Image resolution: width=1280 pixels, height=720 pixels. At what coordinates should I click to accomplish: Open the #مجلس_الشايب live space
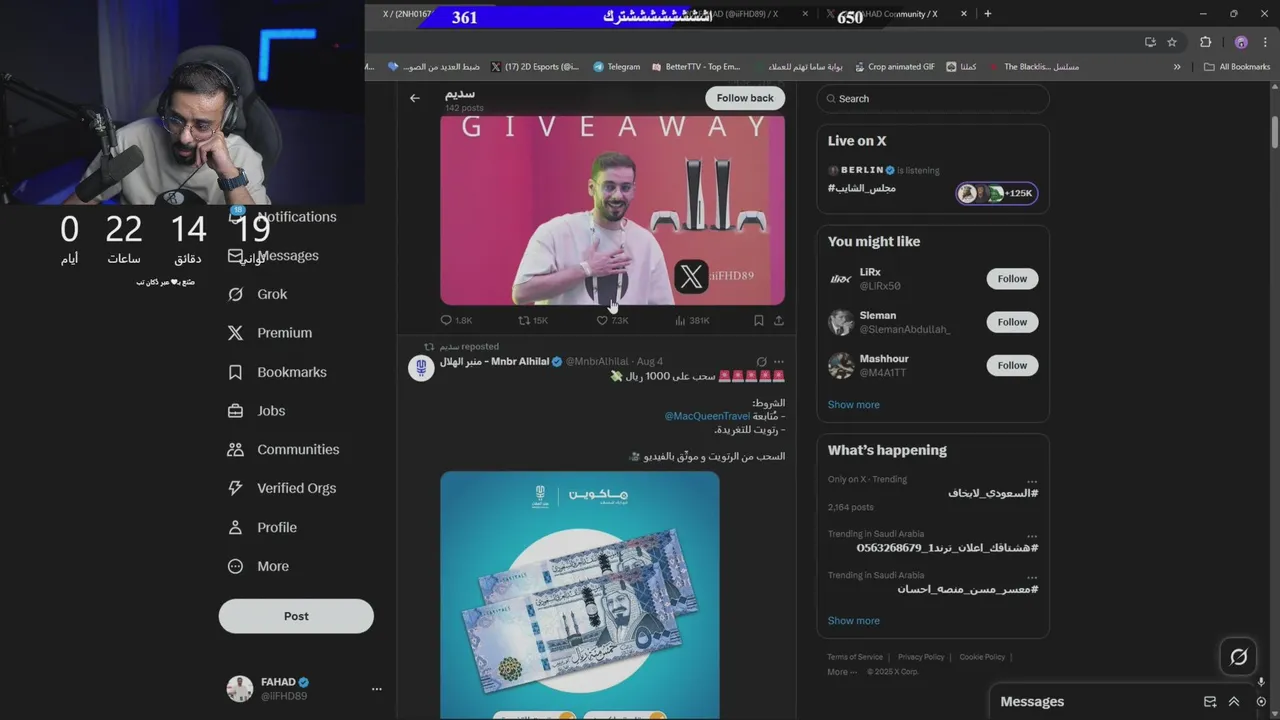coord(862,188)
